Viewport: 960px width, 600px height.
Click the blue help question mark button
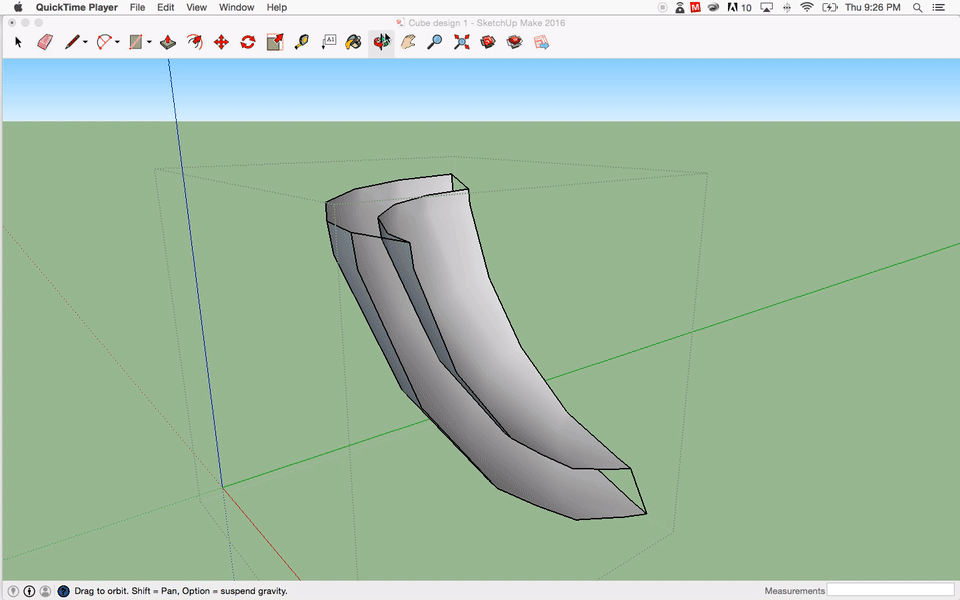pyautogui.click(x=63, y=591)
